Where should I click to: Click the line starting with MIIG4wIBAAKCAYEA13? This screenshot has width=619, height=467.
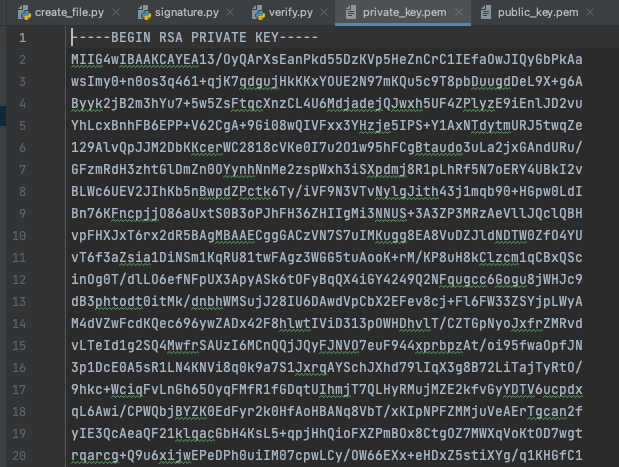point(326,60)
